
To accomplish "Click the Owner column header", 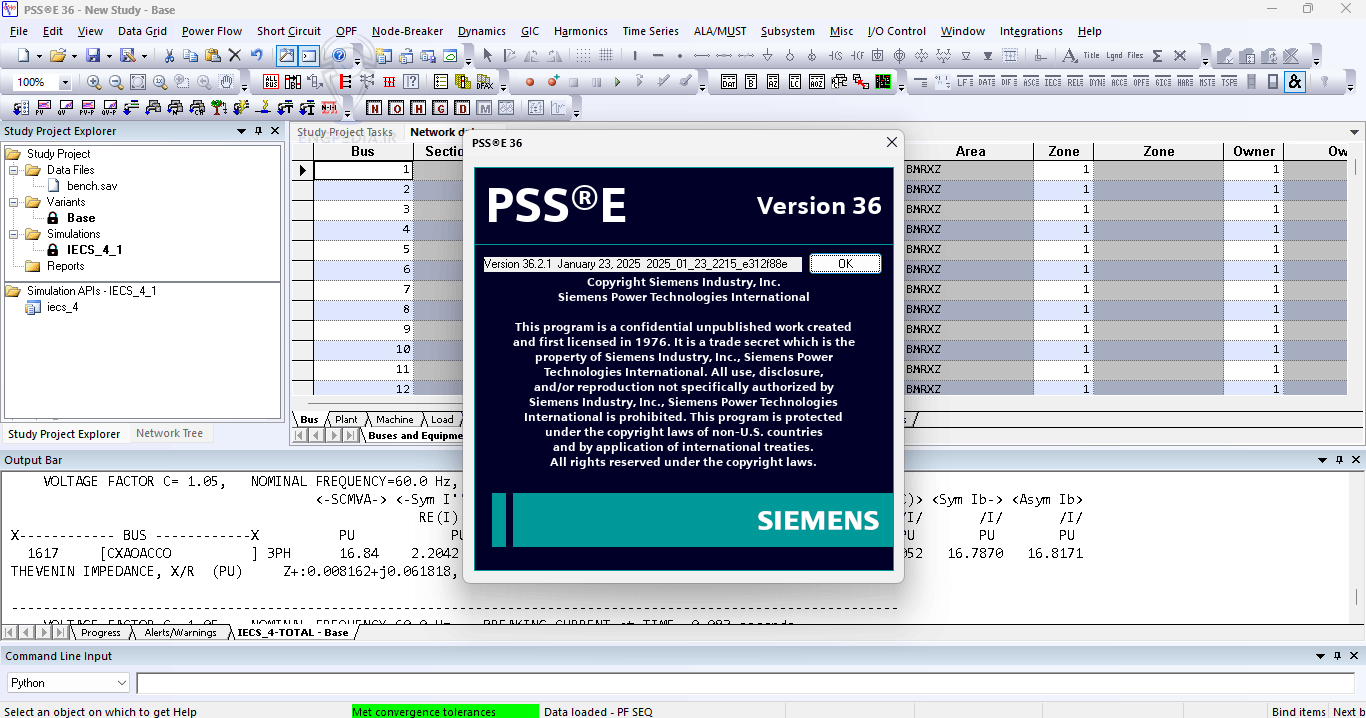I will coord(1254,152).
